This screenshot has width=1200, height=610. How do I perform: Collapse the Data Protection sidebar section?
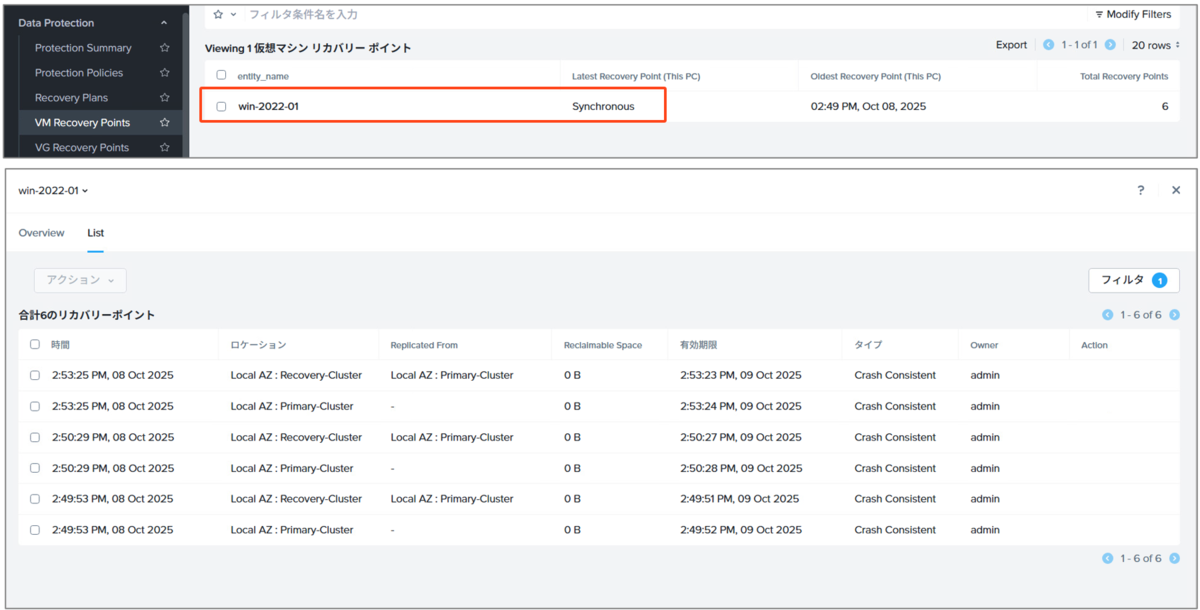(x=164, y=22)
